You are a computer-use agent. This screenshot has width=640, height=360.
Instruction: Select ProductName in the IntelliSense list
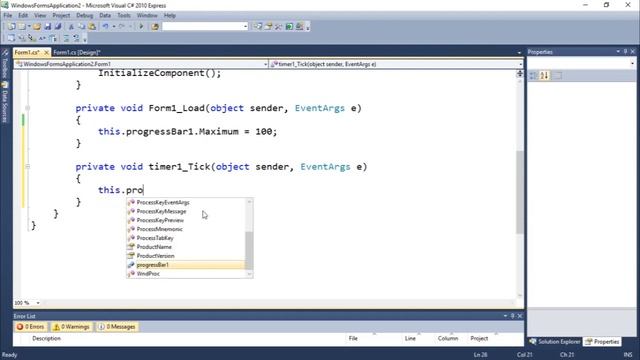coord(186,247)
